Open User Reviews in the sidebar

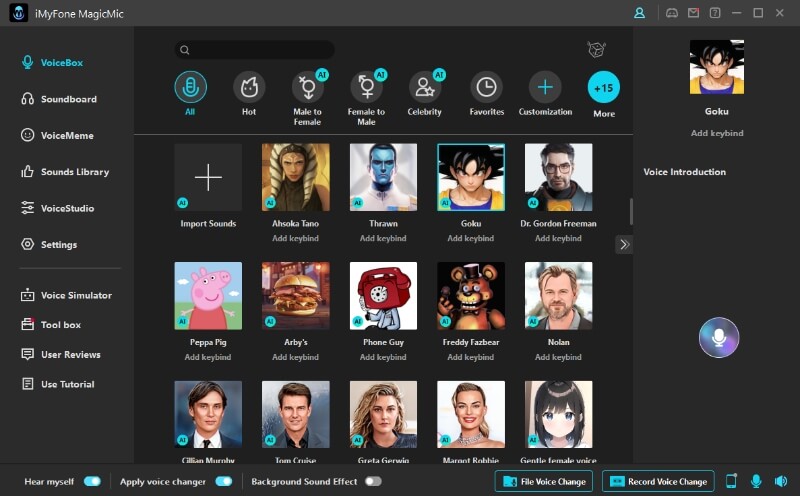tap(60, 354)
